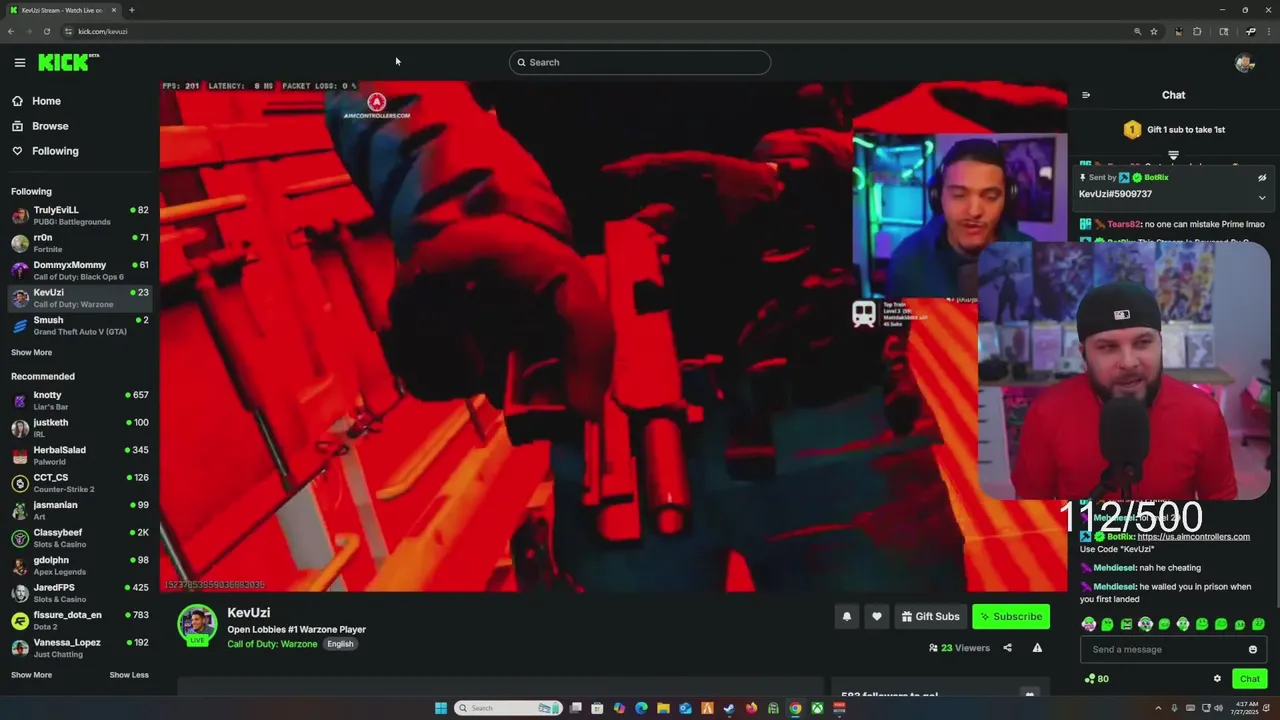Click Gift Subs button
1280x720 pixels.
point(930,617)
